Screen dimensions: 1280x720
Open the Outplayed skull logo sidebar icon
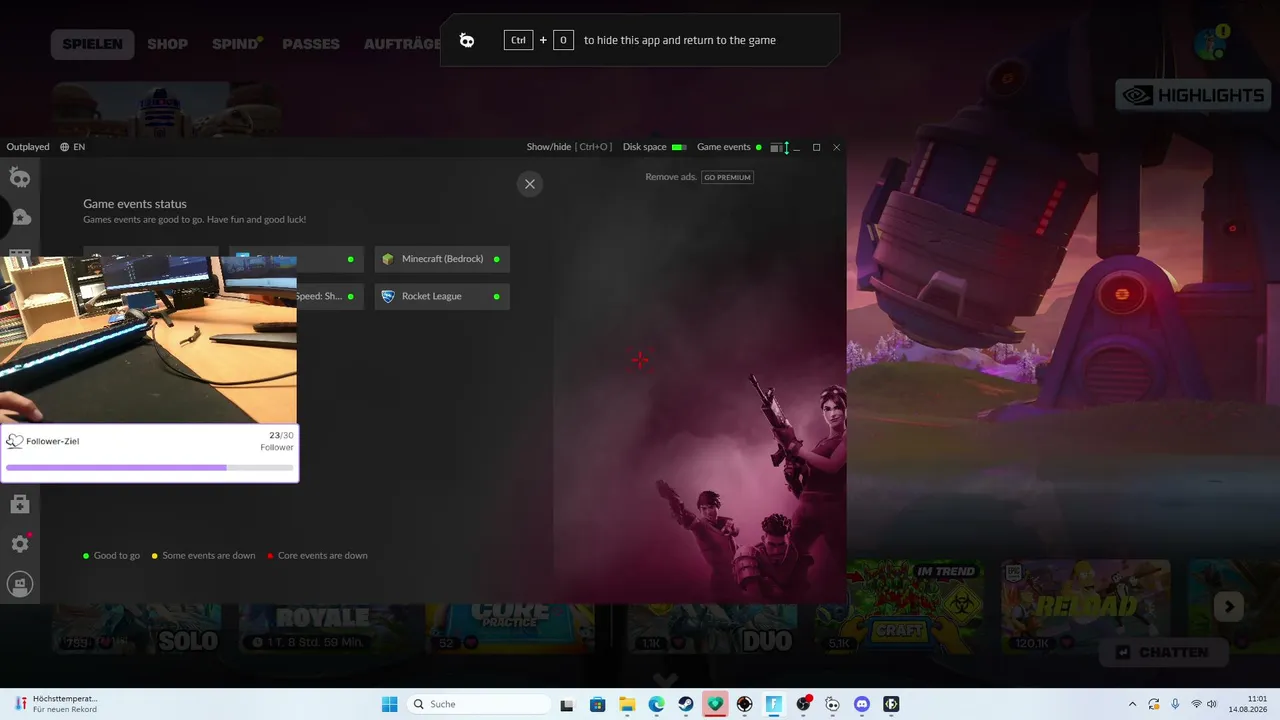(x=20, y=178)
